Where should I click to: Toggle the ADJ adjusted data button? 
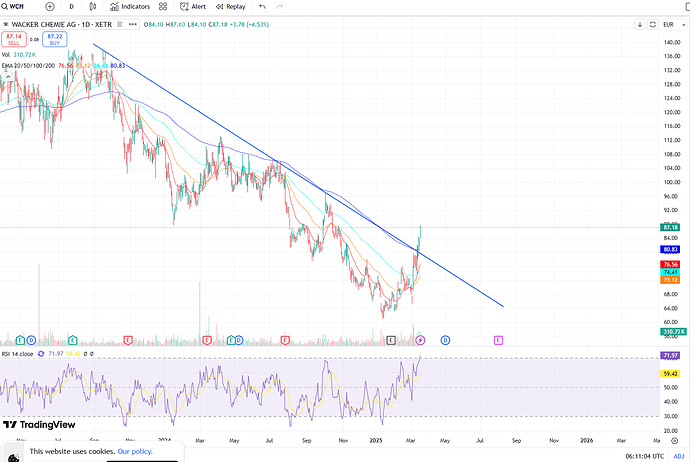(x=679, y=456)
